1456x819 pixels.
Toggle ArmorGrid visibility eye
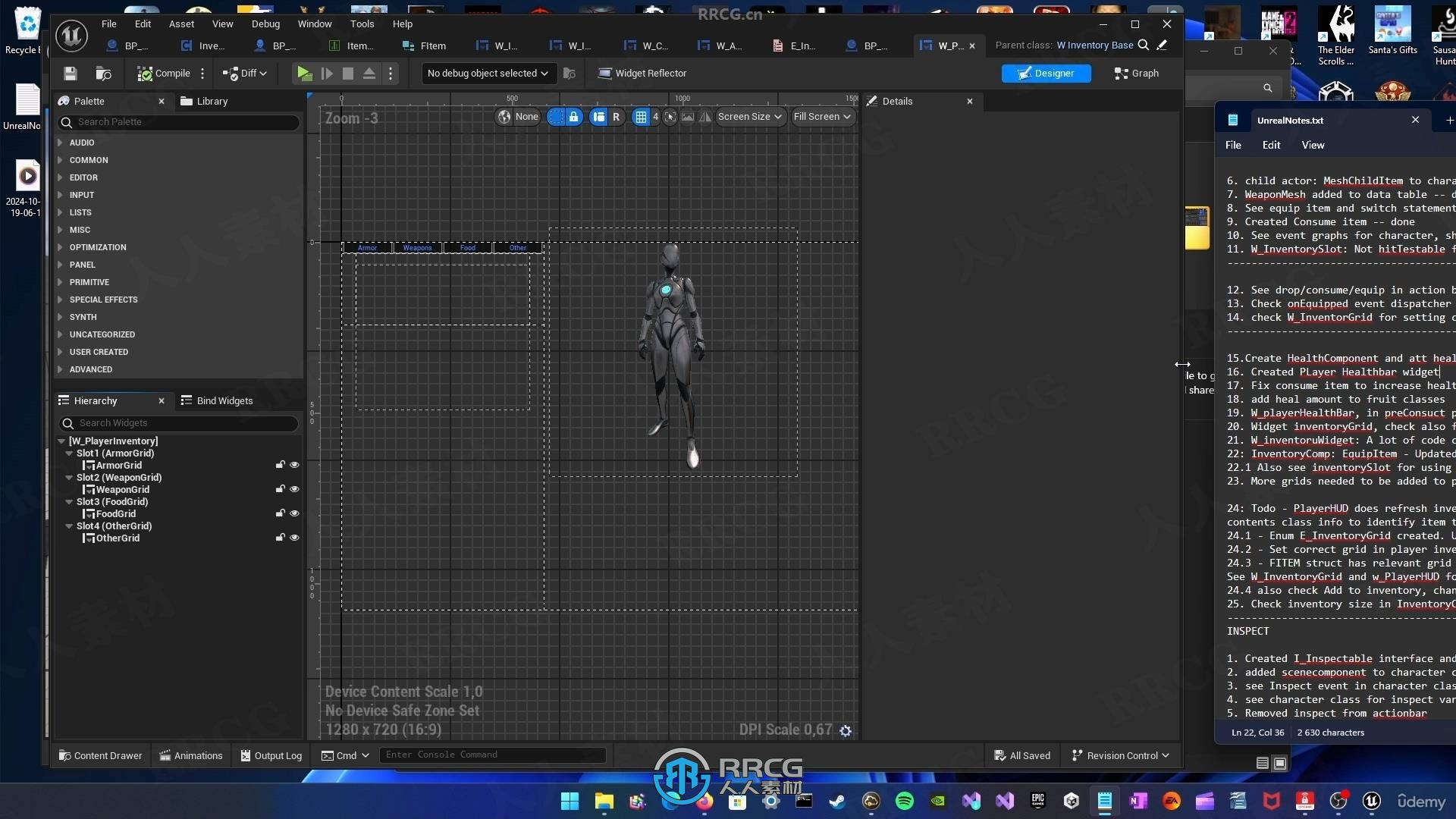point(294,465)
